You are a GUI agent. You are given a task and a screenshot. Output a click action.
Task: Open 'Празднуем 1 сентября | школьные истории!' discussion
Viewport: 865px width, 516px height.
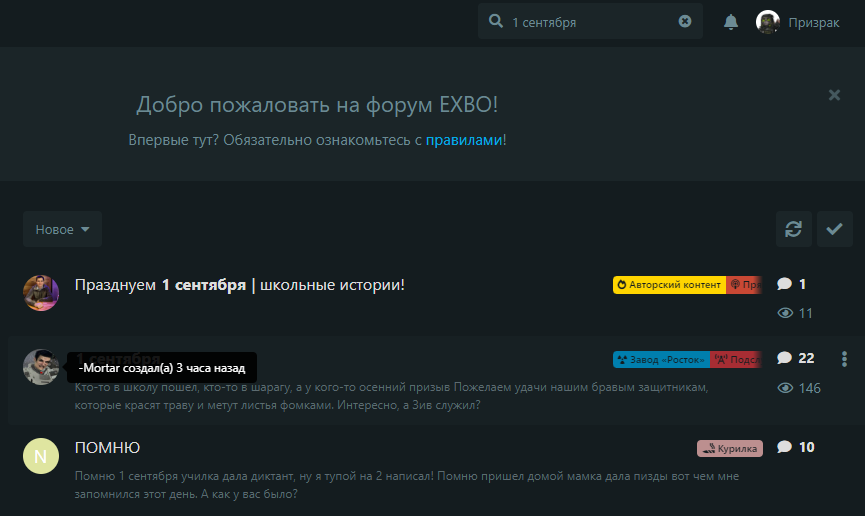point(239,285)
